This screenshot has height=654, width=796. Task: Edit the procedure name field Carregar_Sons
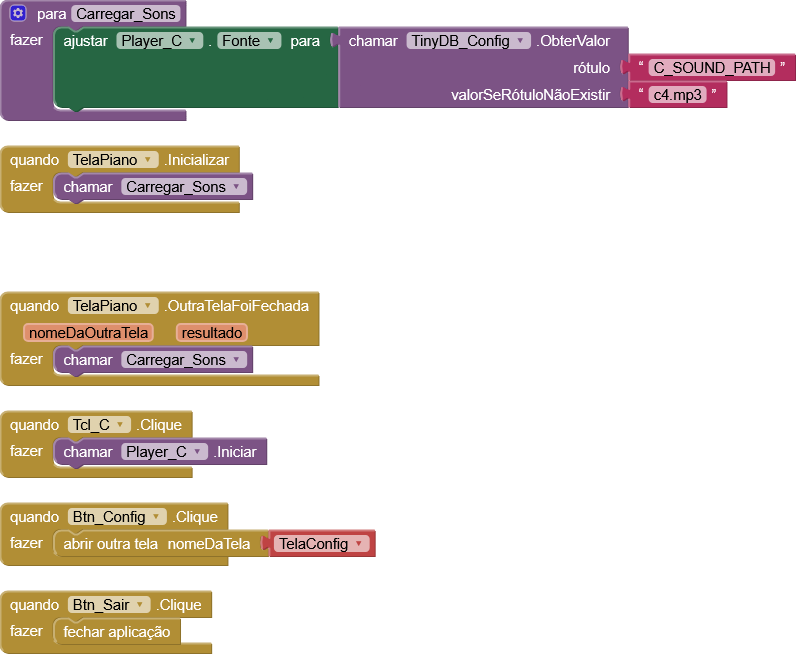[x=126, y=14]
